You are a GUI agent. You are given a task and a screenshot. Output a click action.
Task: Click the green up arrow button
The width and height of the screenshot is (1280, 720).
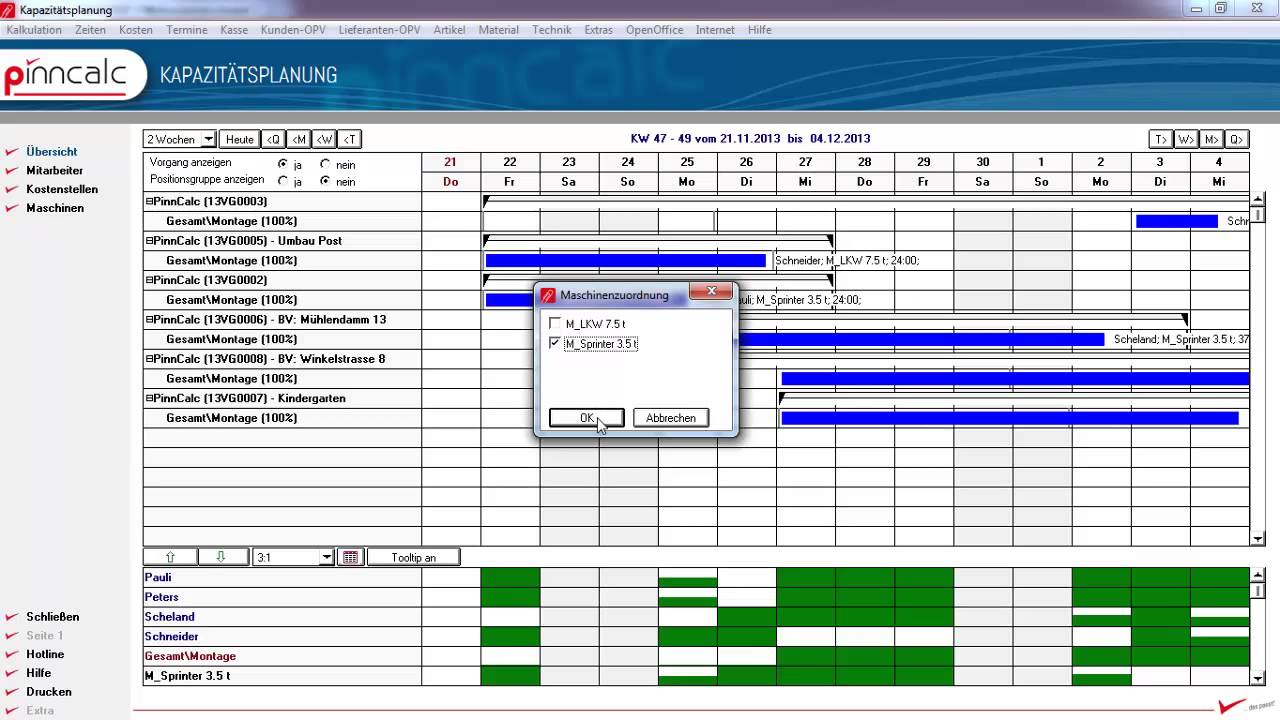(170, 557)
